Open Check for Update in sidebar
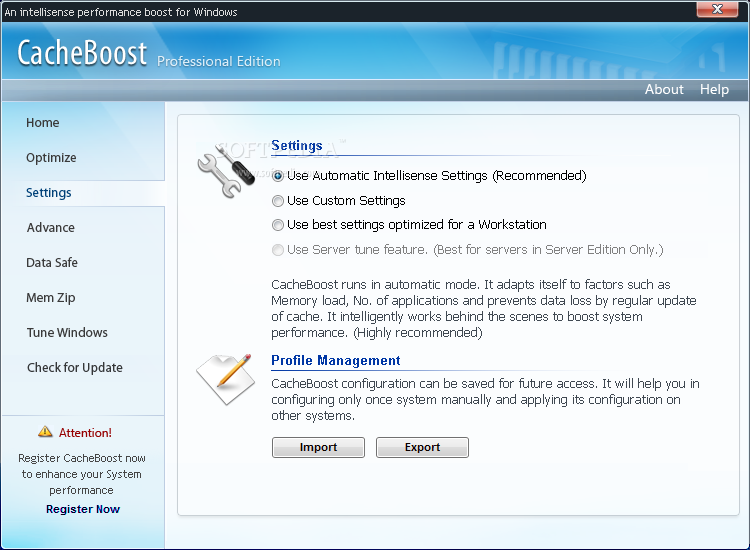This screenshot has width=750, height=550. tap(75, 368)
